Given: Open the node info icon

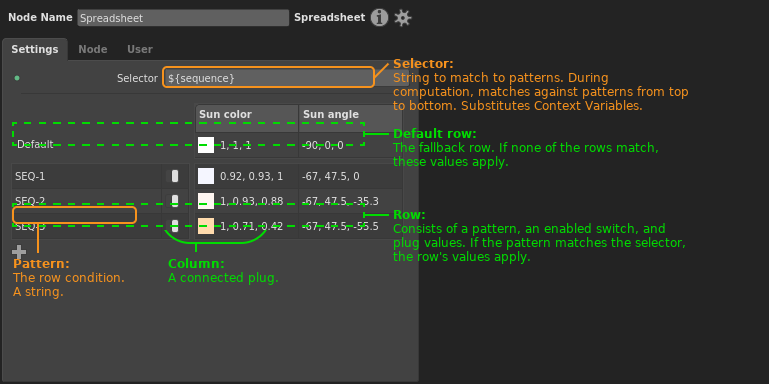Looking at the screenshot, I should pyautogui.click(x=379, y=18).
